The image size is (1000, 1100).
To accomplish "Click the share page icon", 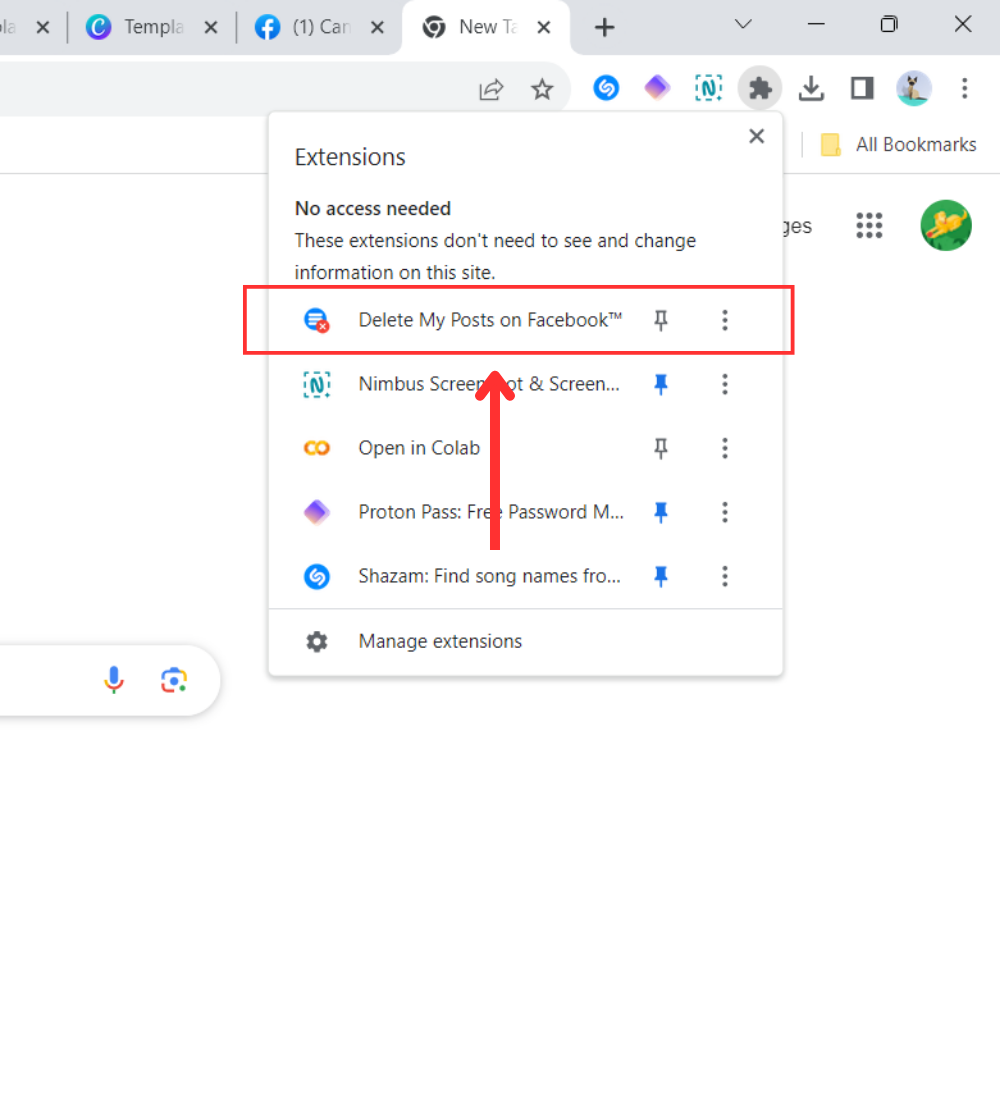I will [491, 89].
